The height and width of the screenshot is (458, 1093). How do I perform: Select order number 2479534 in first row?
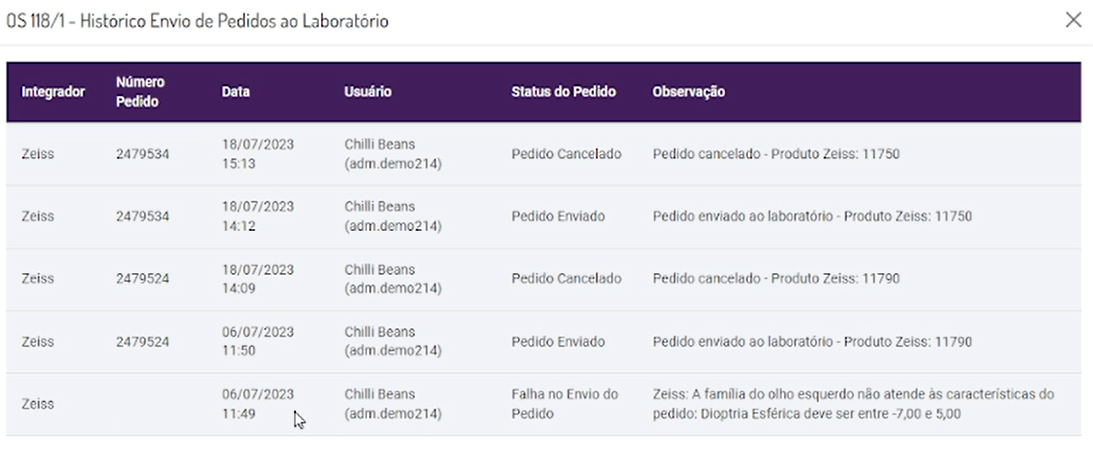(142, 154)
